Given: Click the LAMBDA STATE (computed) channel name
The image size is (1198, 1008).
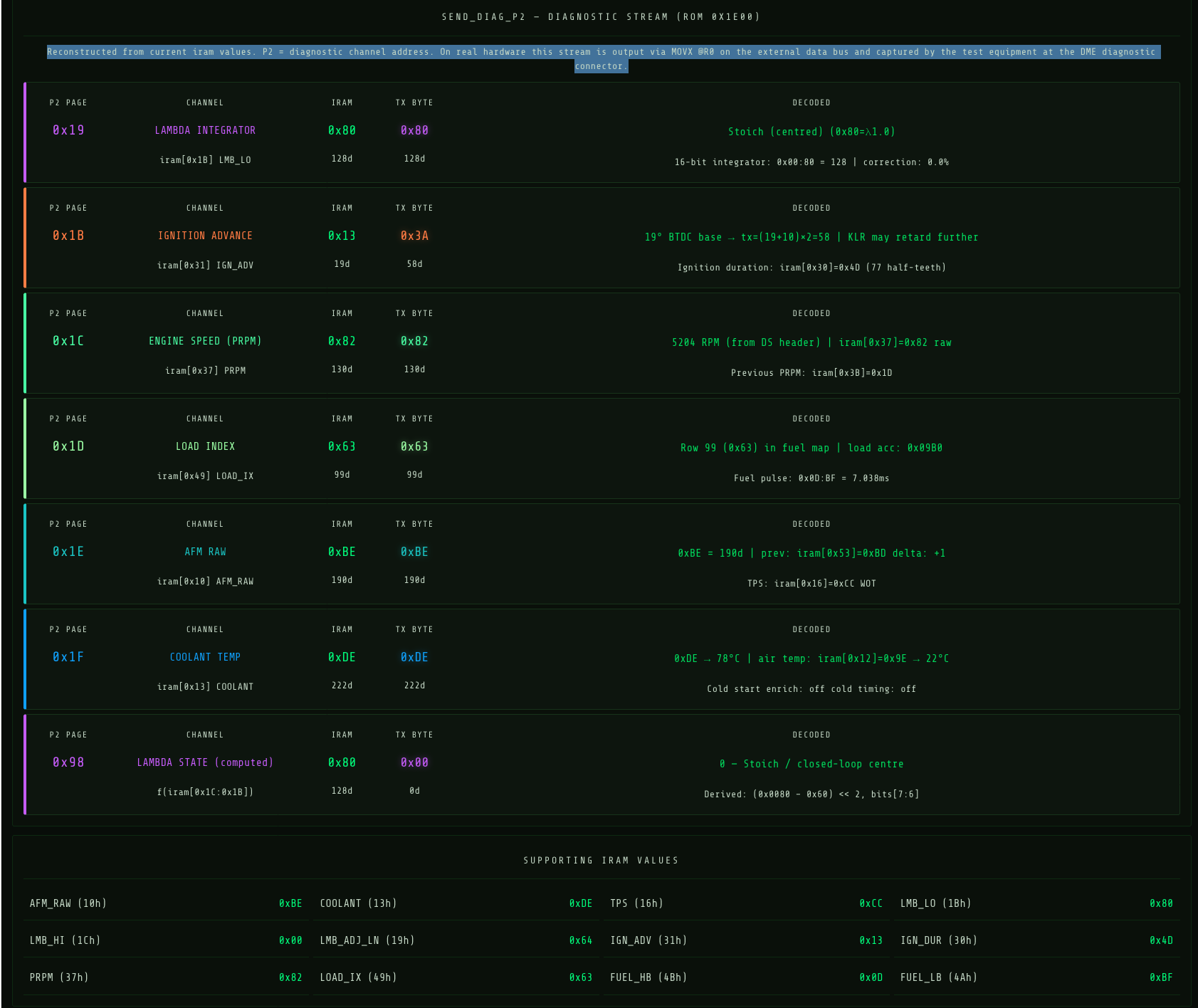Looking at the screenshot, I should (x=205, y=762).
